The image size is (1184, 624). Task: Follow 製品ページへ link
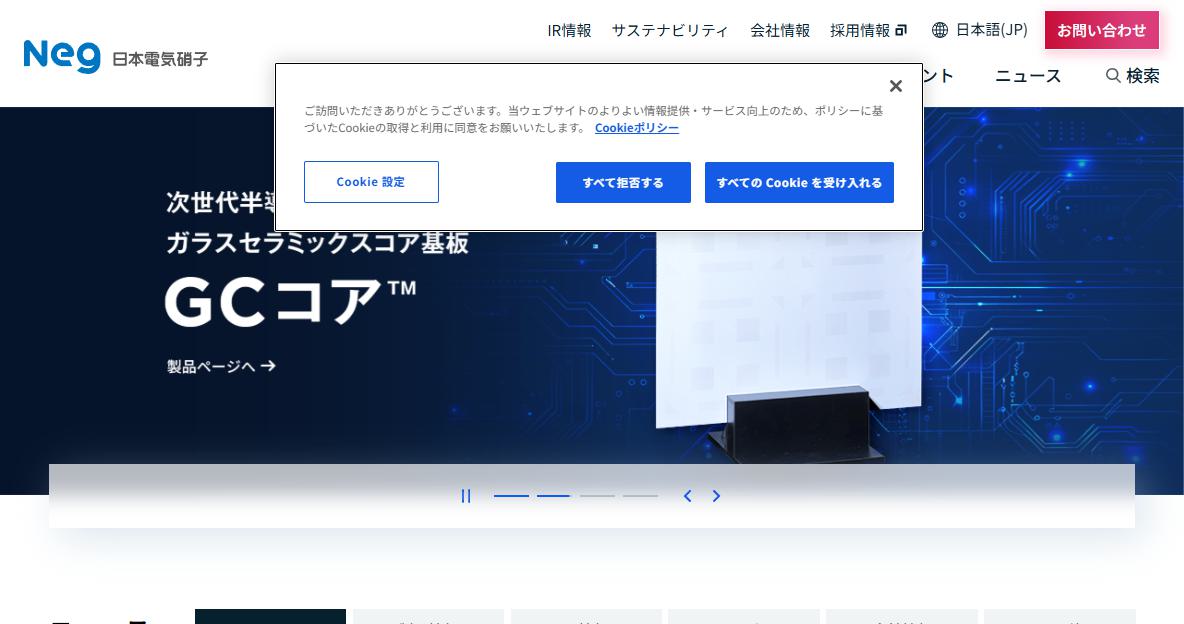tap(221, 366)
